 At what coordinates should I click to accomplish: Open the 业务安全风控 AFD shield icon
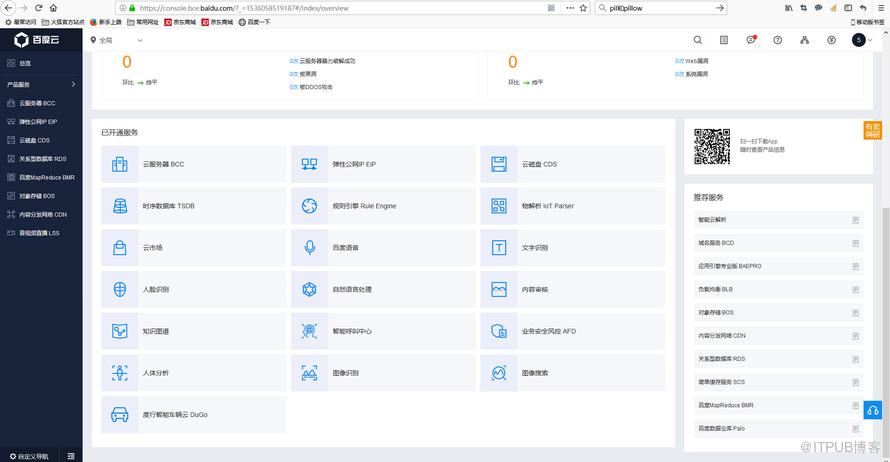499,331
